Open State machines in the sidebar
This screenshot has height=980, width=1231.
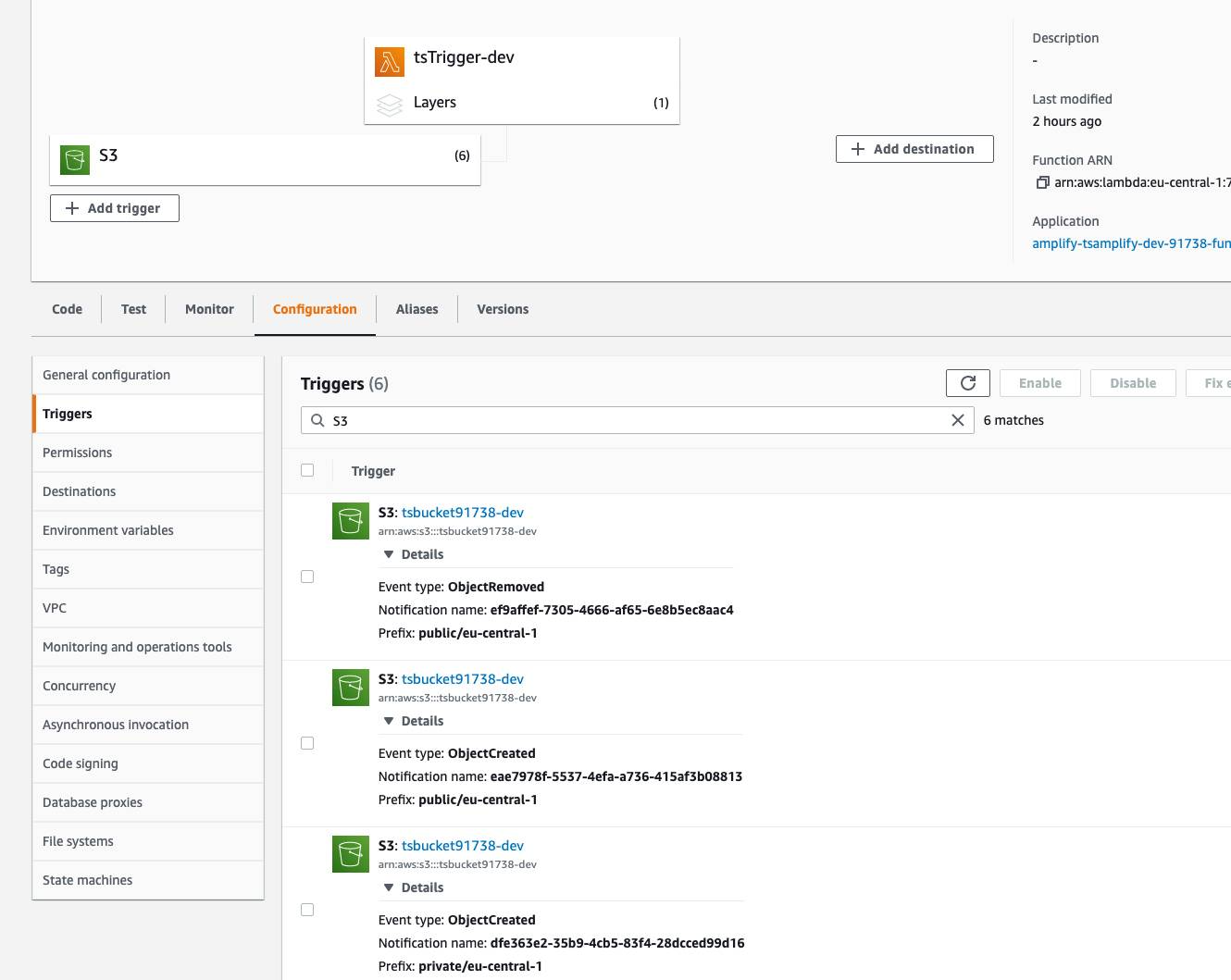click(148, 880)
